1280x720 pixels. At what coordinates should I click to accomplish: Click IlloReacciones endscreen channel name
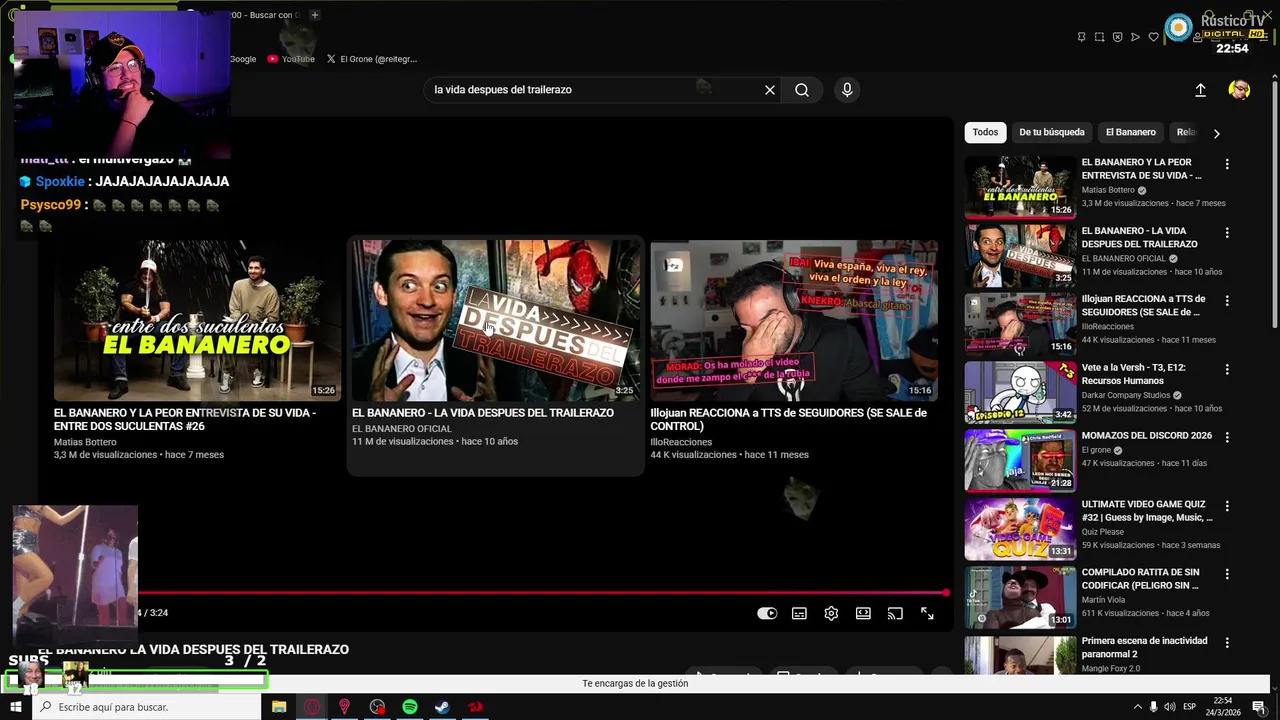point(681,442)
